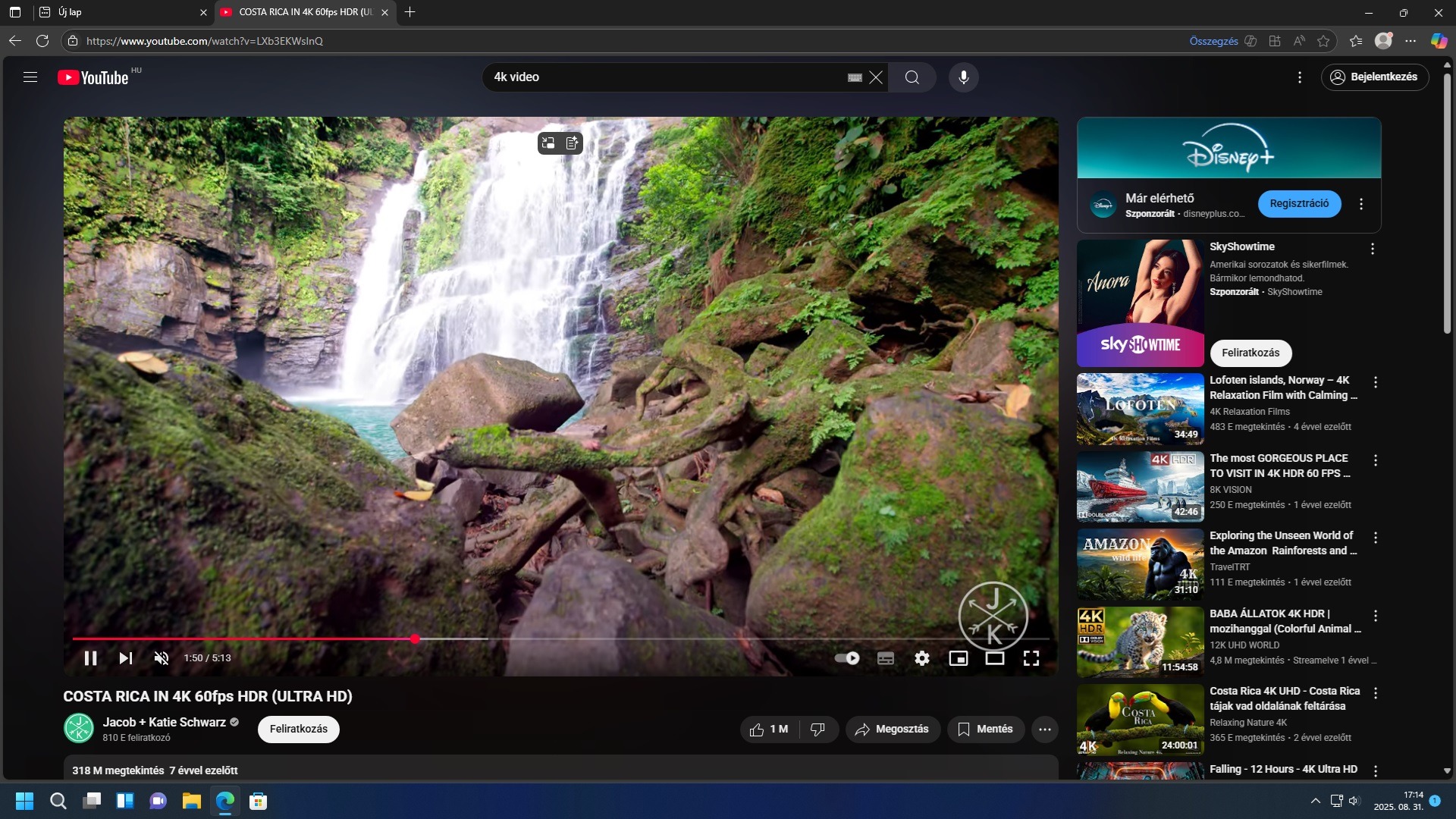
Task: Pause the video playback
Action: point(90,658)
